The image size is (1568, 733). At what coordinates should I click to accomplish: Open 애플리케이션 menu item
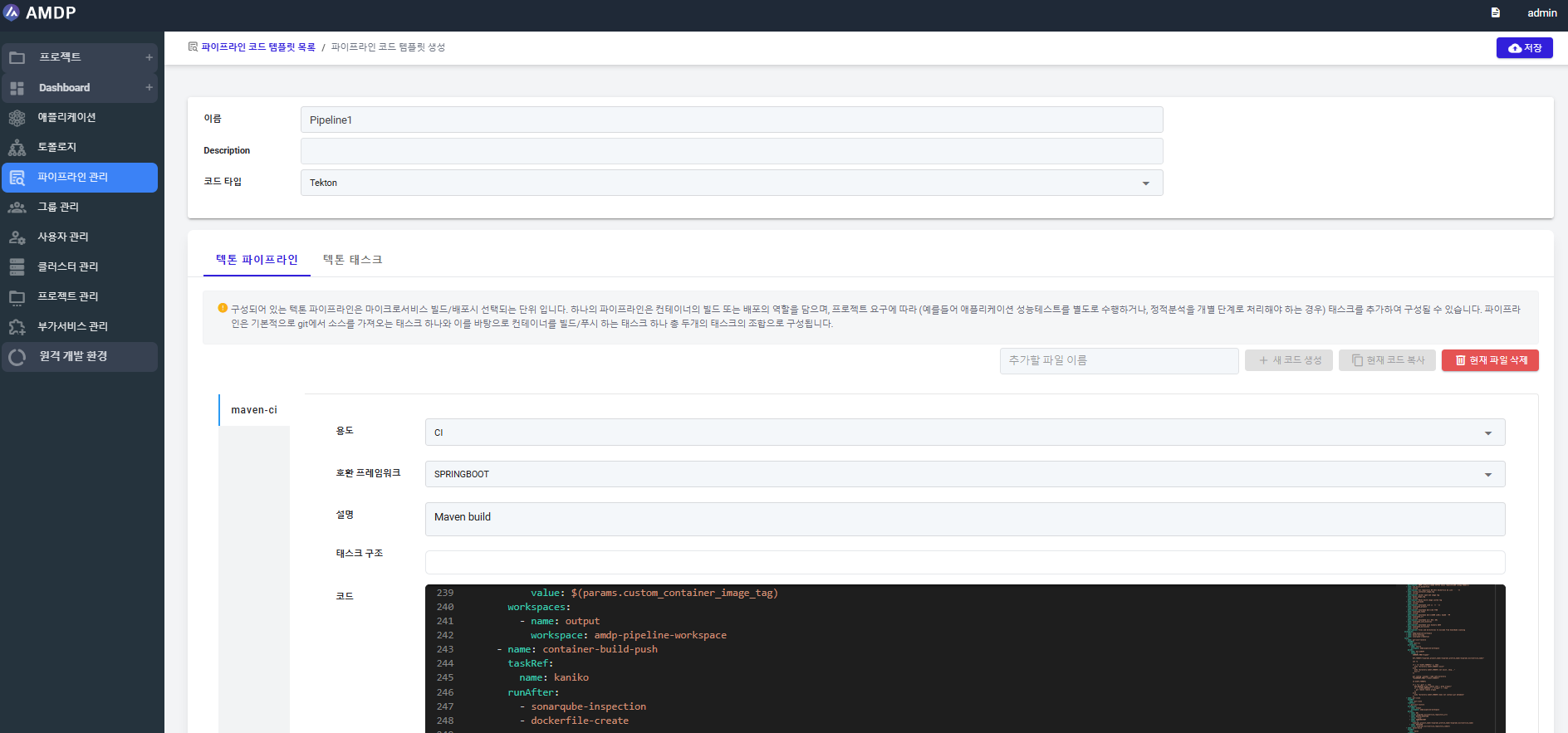click(80, 118)
